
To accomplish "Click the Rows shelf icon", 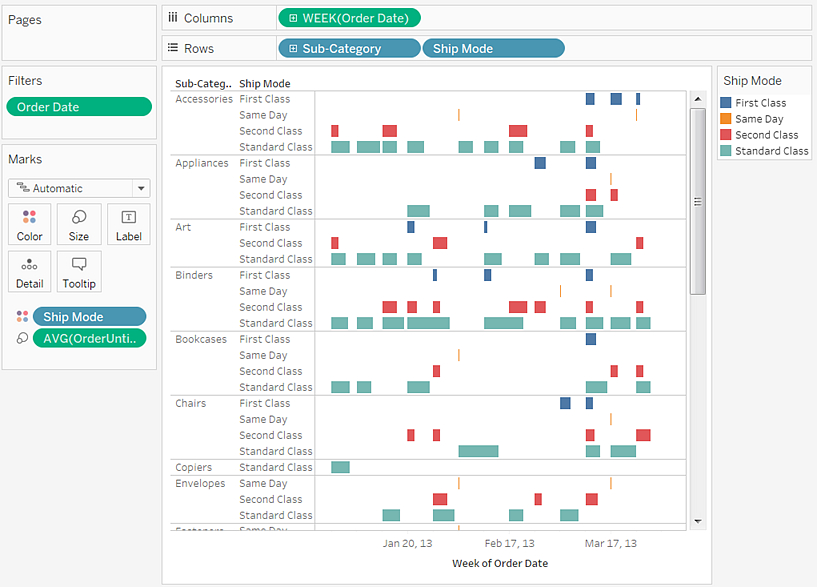I will pos(172,48).
